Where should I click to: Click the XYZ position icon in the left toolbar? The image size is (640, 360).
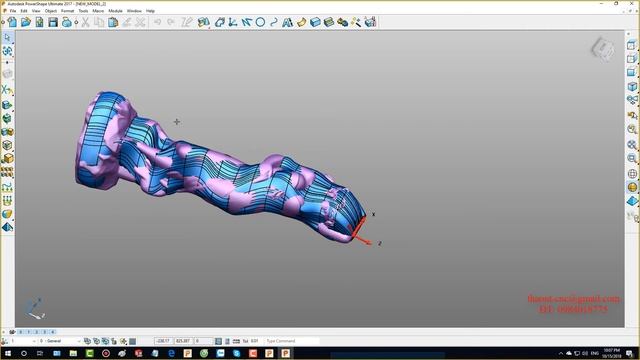[7, 89]
